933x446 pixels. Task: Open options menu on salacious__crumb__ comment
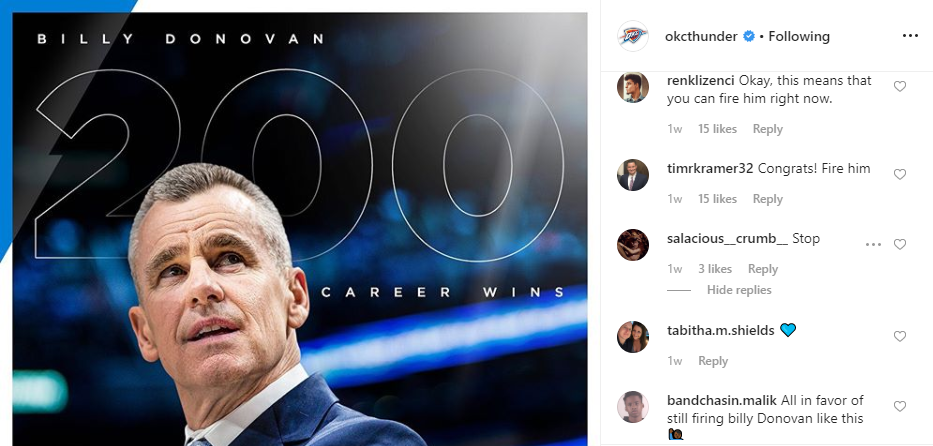pyautogui.click(x=873, y=245)
